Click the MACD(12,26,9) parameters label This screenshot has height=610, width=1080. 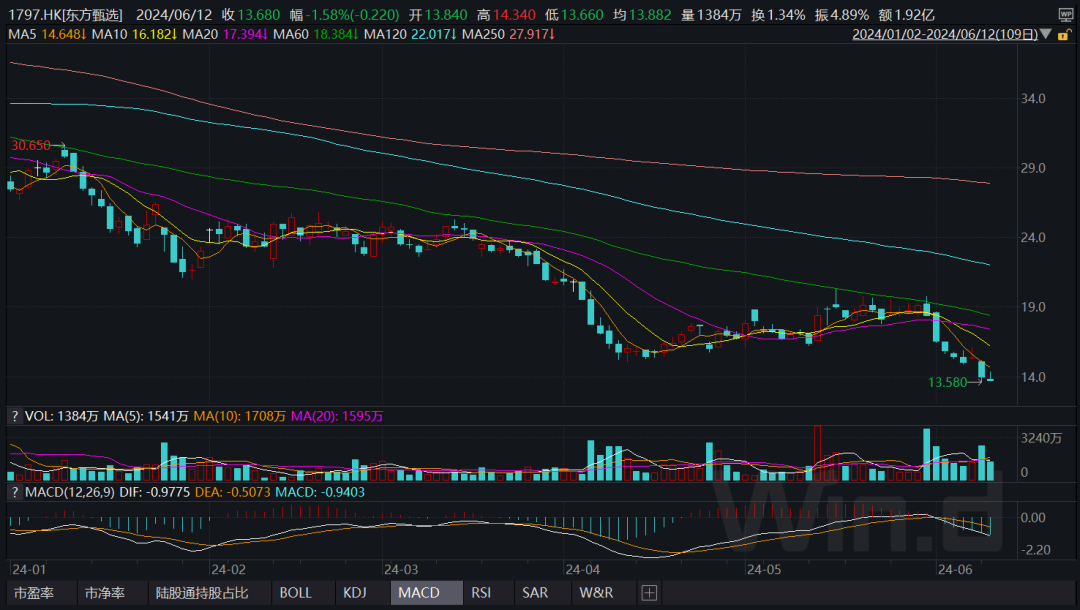(70, 492)
